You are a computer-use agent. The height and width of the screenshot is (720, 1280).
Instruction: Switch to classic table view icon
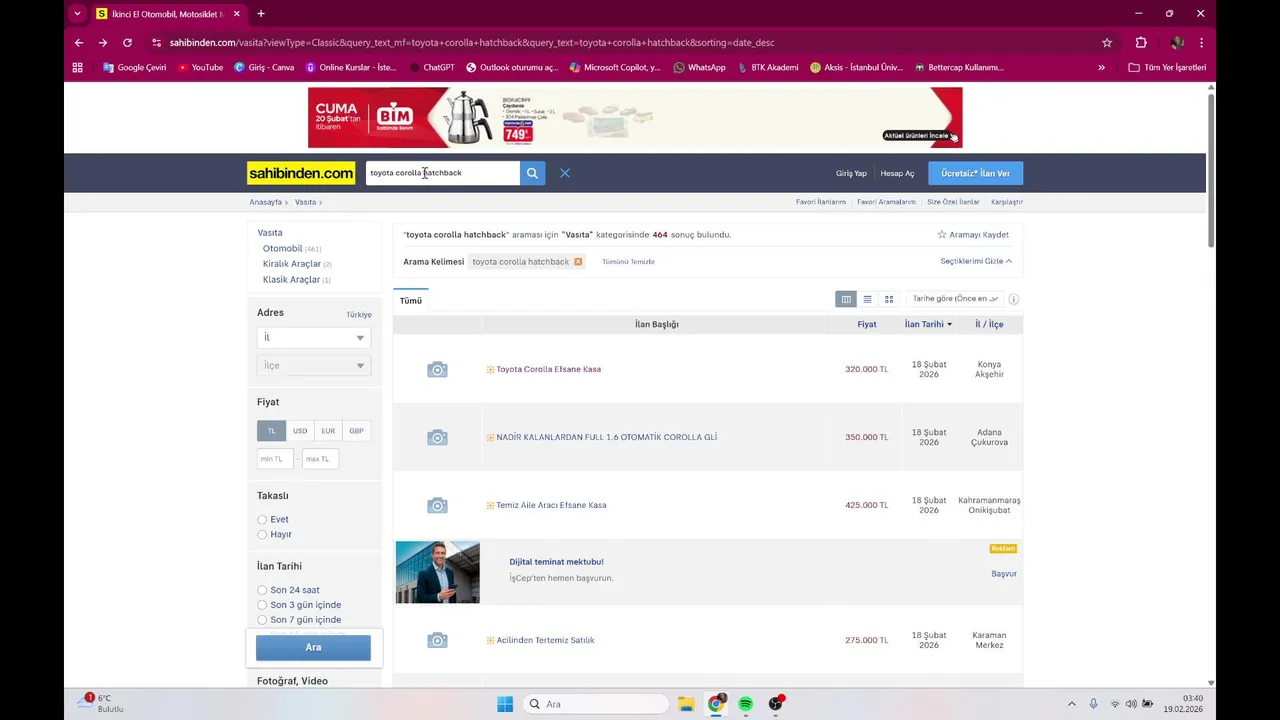pyautogui.click(x=846, y=299)
